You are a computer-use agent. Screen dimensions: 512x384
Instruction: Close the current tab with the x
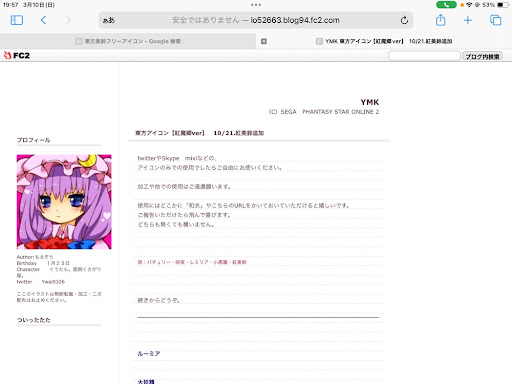pos(264,41)
